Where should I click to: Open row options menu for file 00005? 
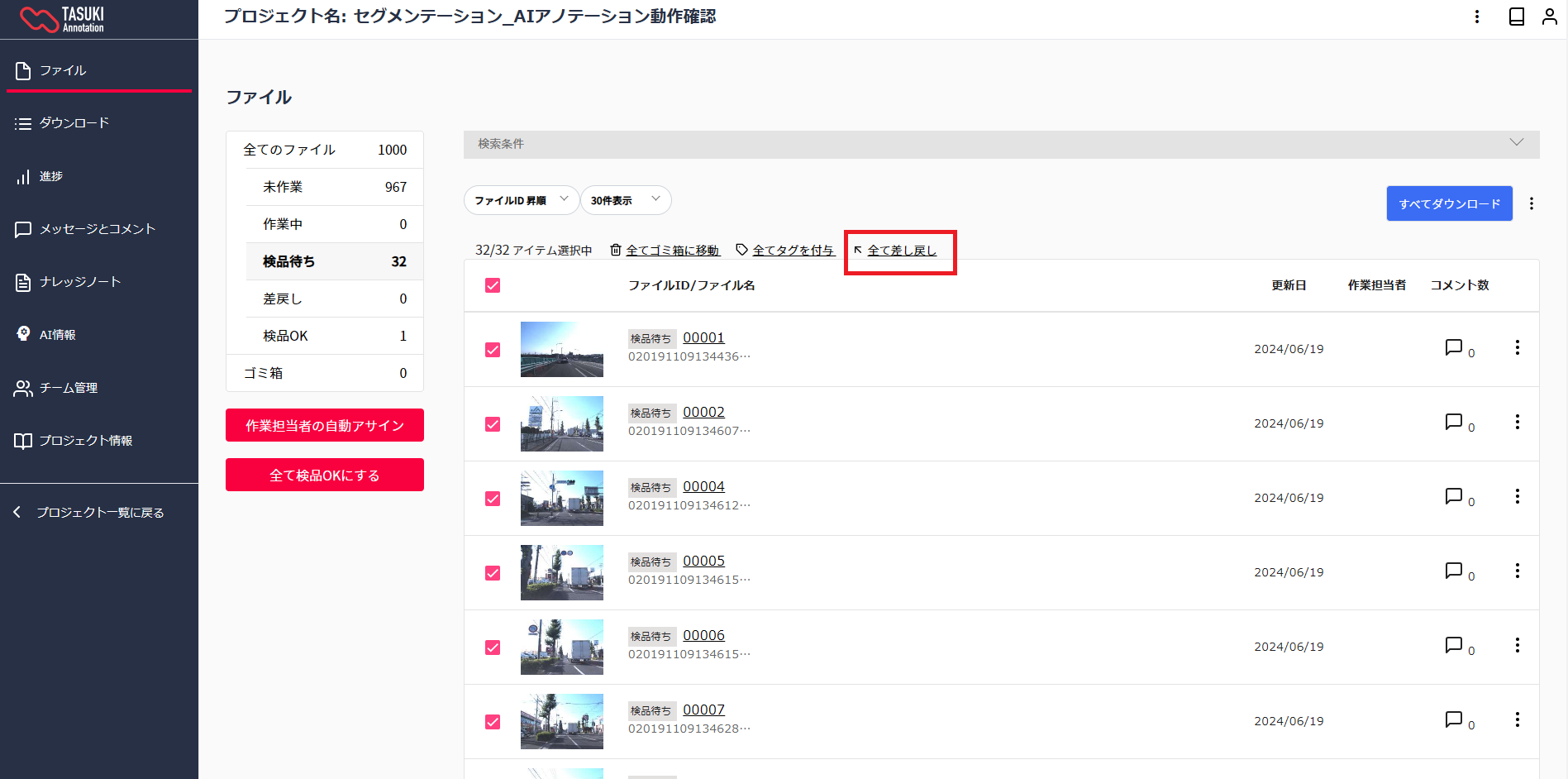coord(1518,571)
